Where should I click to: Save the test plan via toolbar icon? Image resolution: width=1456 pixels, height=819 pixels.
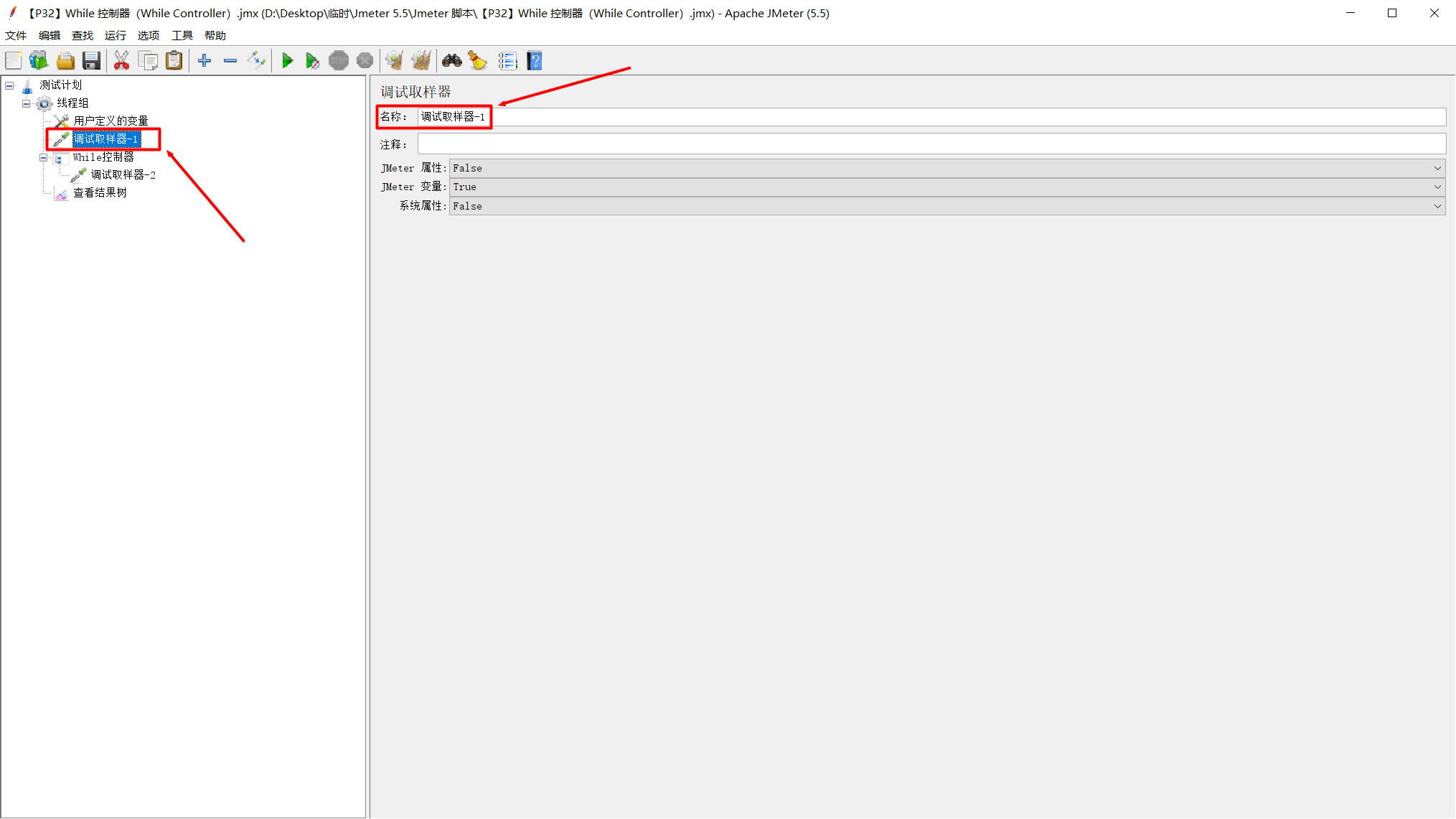[x=91, y=60]
